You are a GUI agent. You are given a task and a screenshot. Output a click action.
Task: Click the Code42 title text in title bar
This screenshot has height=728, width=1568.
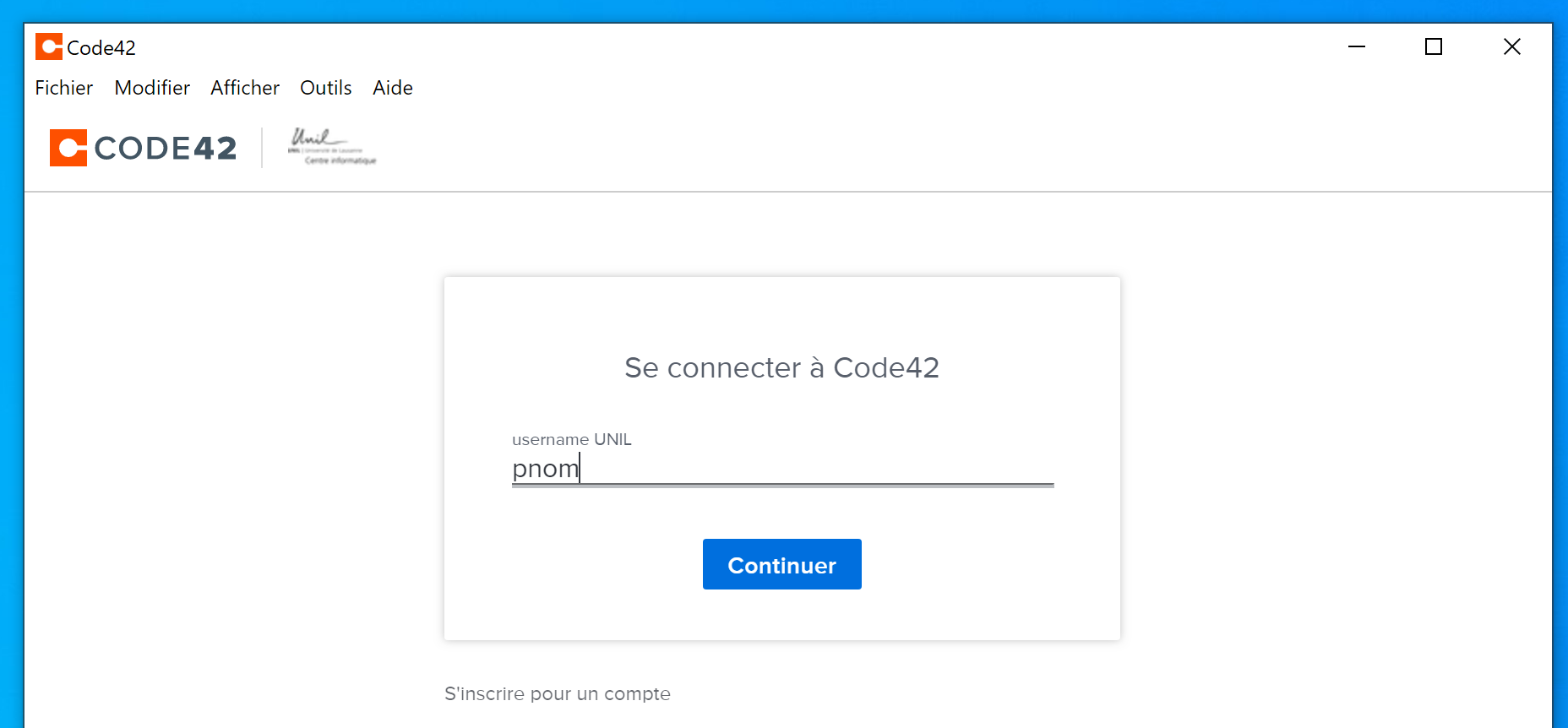[x=101, y=48]
